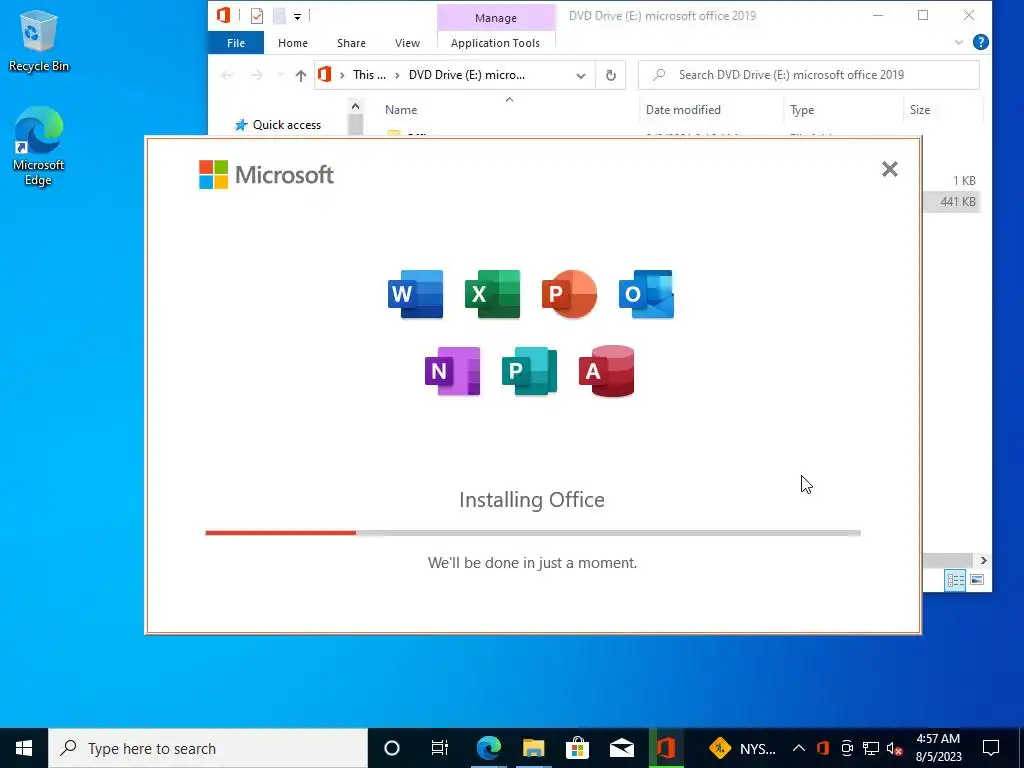Open the File tab in File Explorer
This screenshot has width=1024, height=768.
(x=236, y=43)
